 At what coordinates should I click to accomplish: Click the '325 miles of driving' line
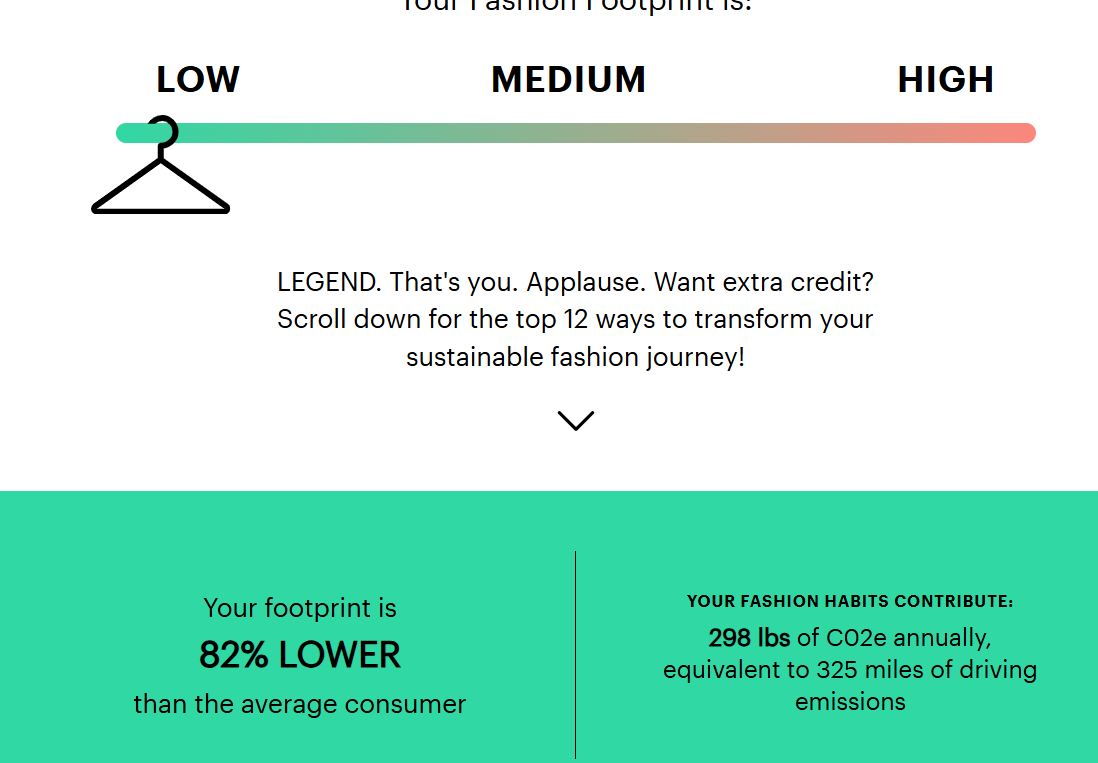pyautogui.click(x=849, y=670)
